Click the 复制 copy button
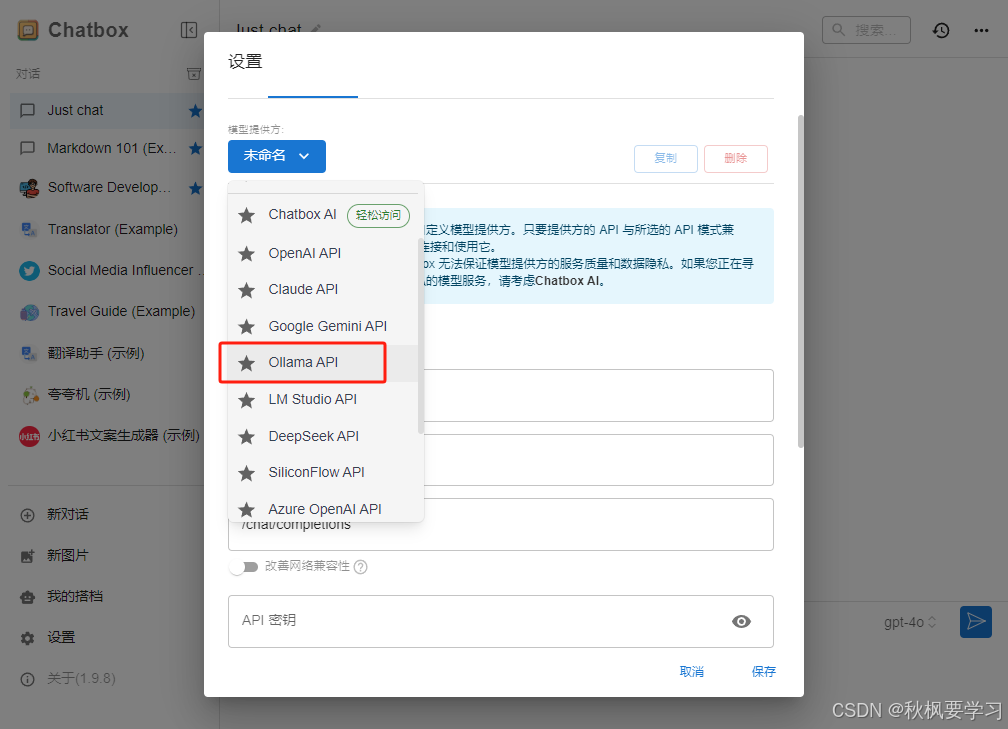Screen dimensions: 1008x729 (x=665, y=159)
